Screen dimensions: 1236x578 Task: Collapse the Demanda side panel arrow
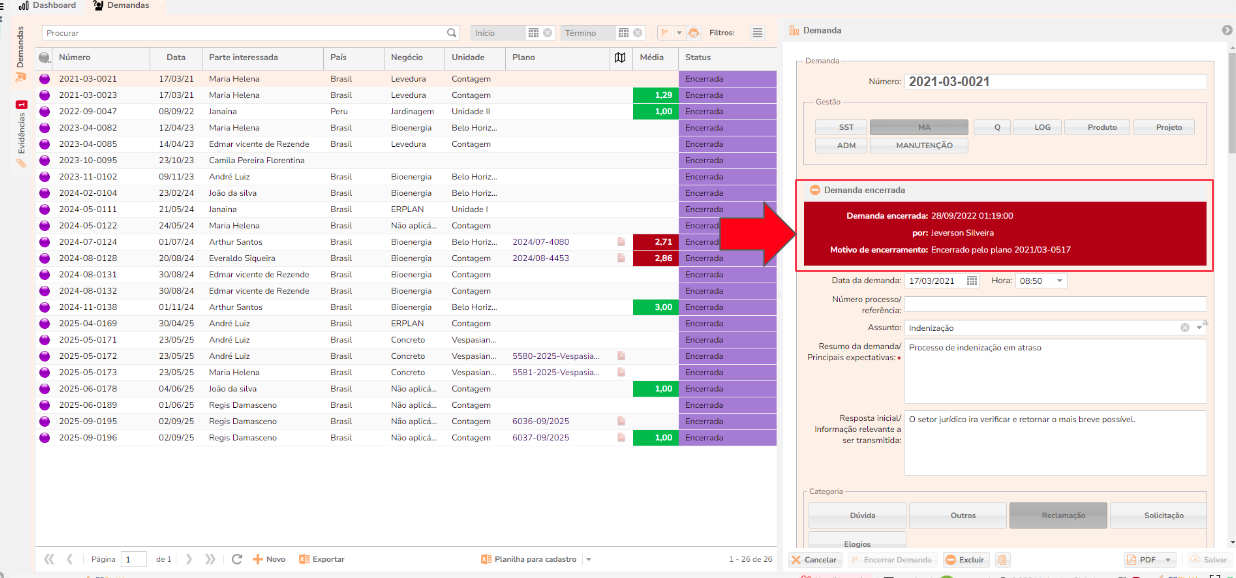click(1226, 31)
